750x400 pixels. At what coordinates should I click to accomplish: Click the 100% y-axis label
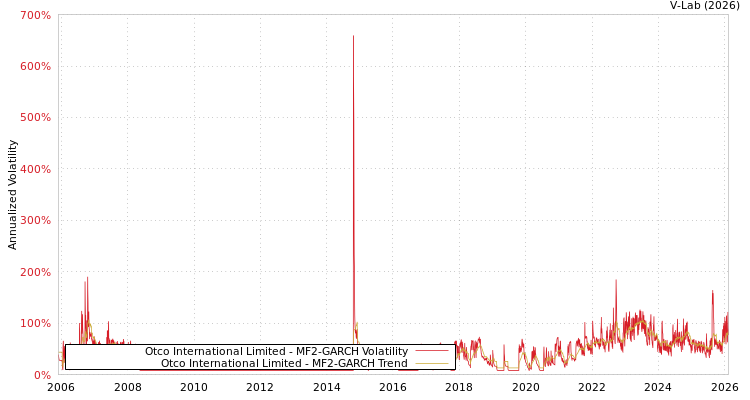[35, 323]
